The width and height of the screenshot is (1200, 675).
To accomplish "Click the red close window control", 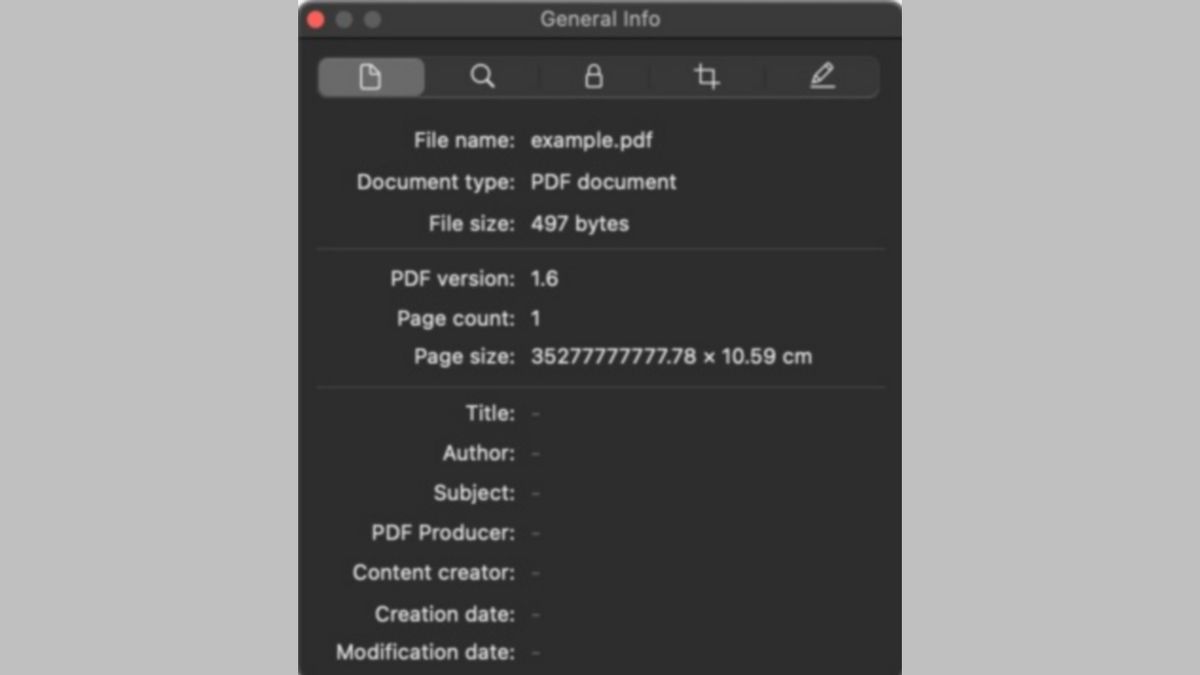I will point(315,18).
